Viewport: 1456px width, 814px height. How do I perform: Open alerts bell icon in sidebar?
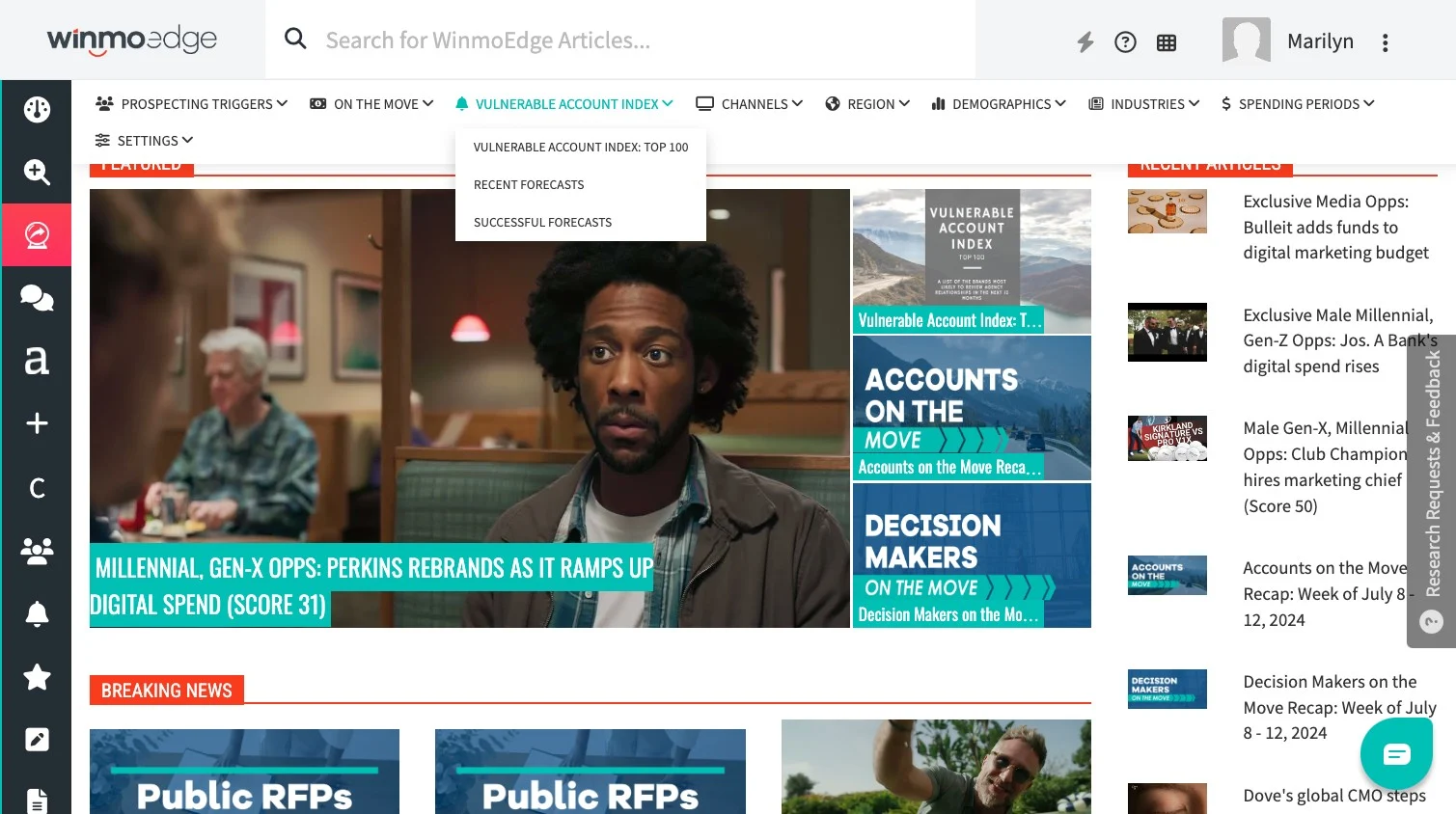pos(37,613)
